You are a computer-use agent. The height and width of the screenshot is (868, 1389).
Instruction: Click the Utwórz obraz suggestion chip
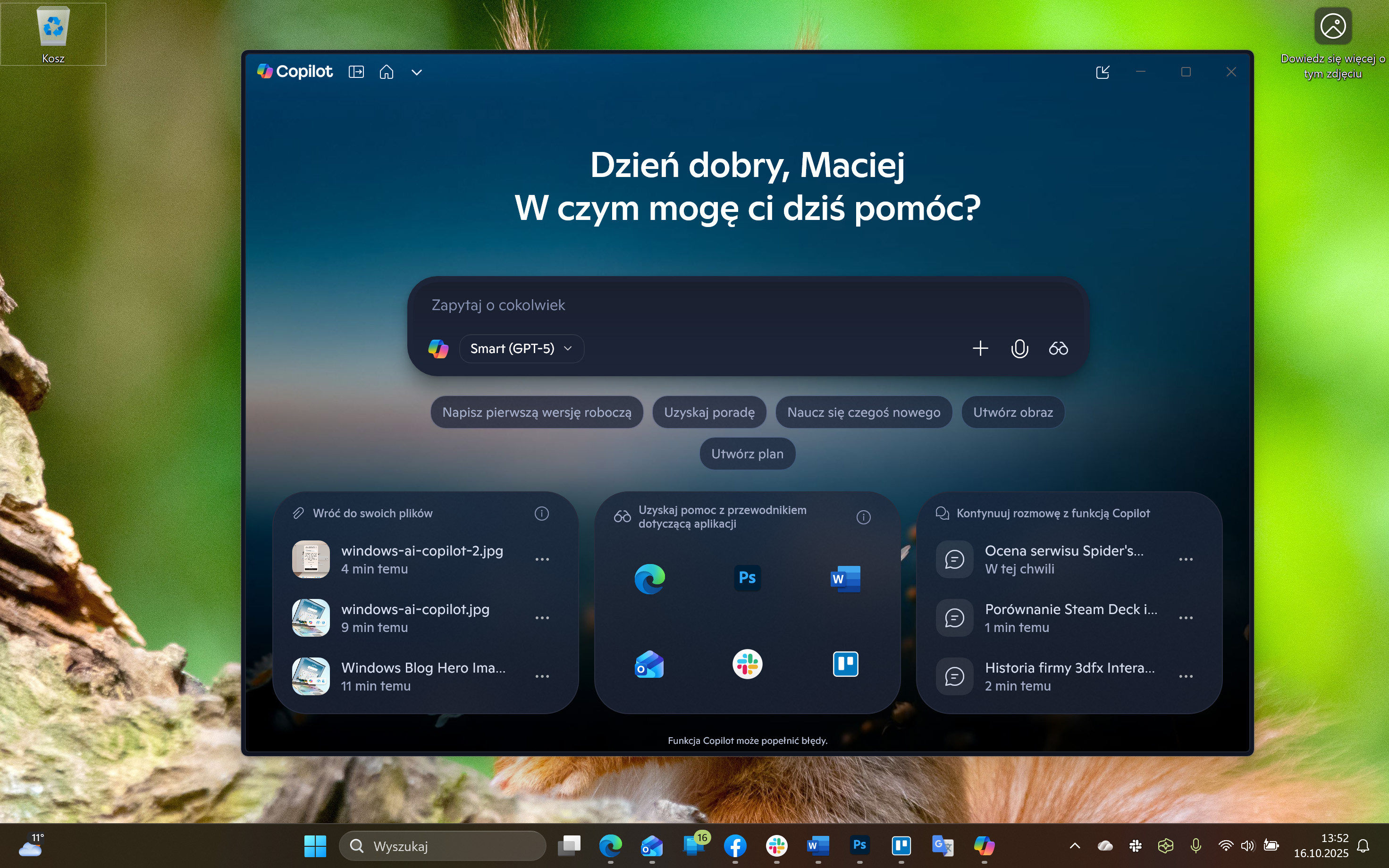point(1012,412)
